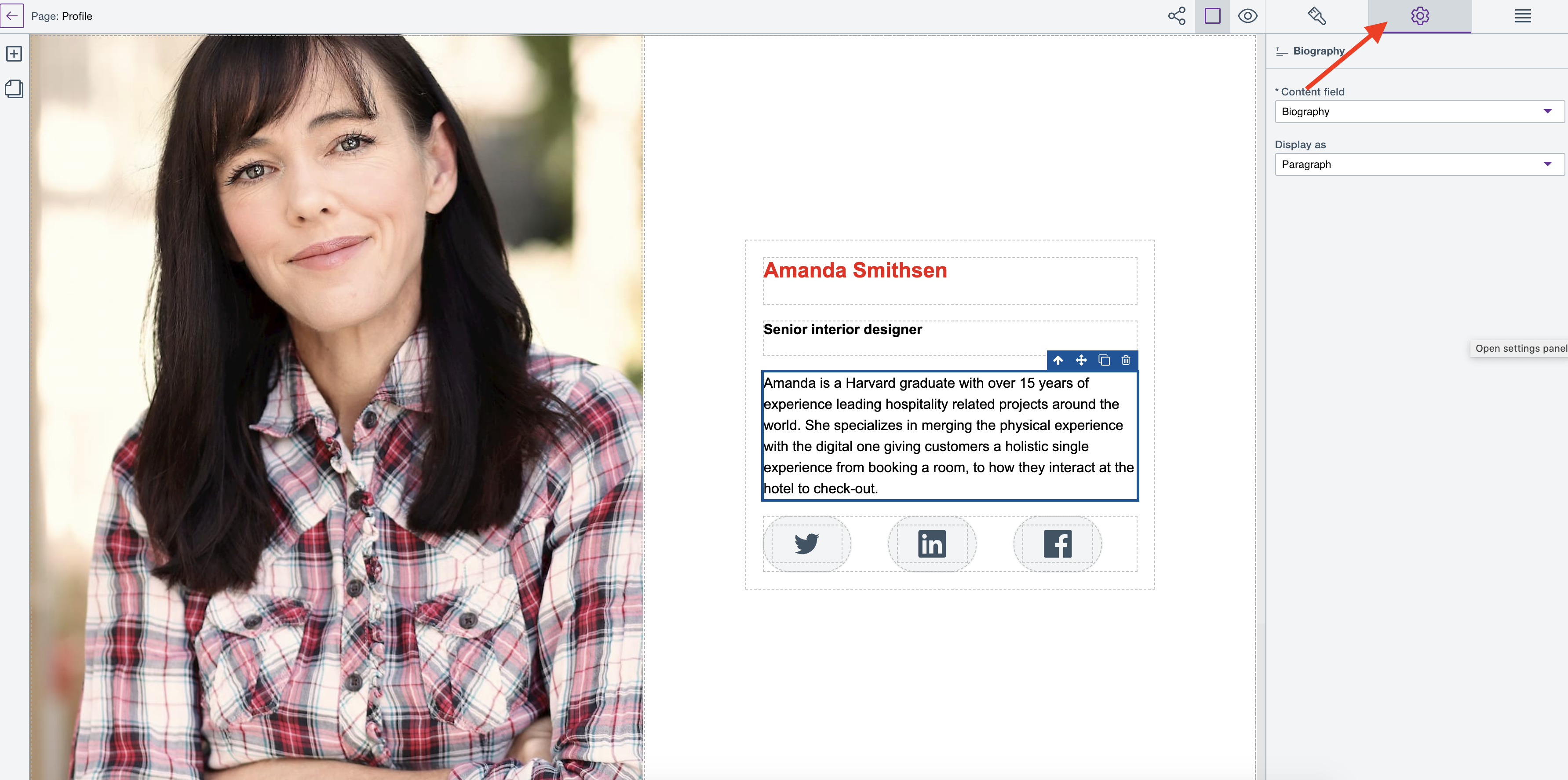Change Paragraph display setting
Image resolution: width=1568 pixels, height=780 pixels.
(x=1418, y=164)
